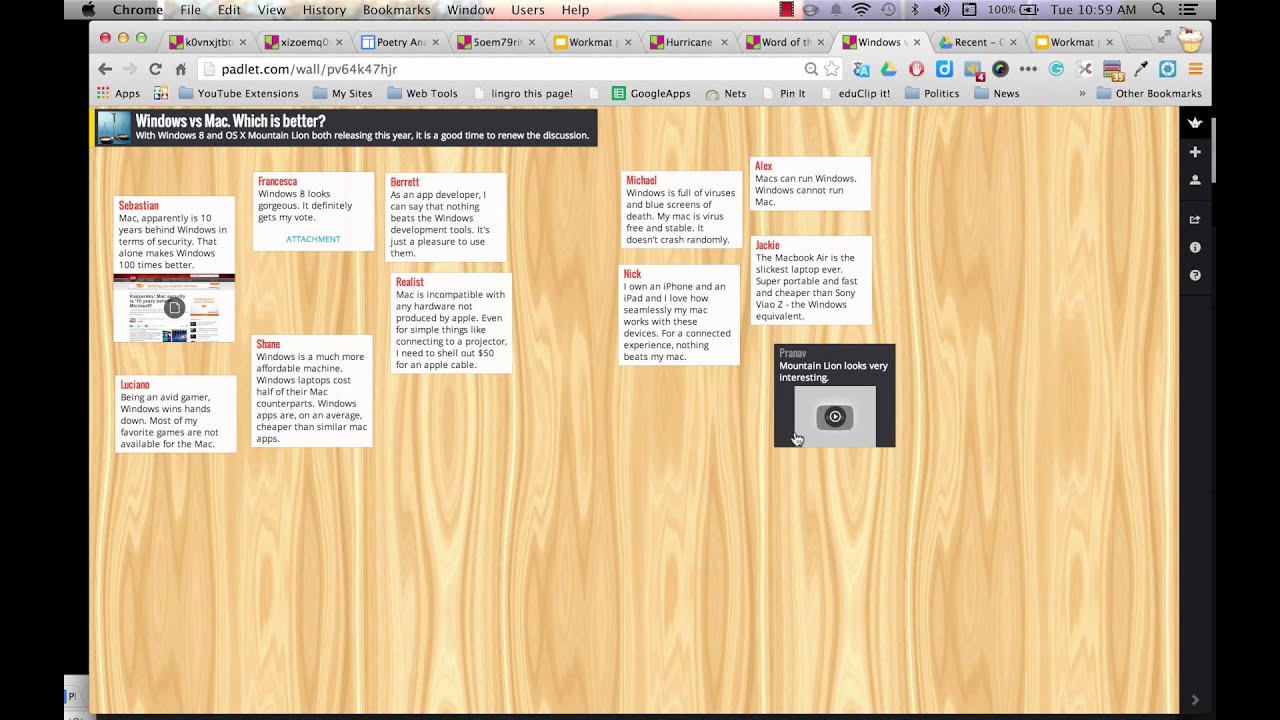Viewport: 1280px width, 720px height.
Task: Click the share/export icon in the sidebar
Action: pyautogui.click(x=1195, y=219)
